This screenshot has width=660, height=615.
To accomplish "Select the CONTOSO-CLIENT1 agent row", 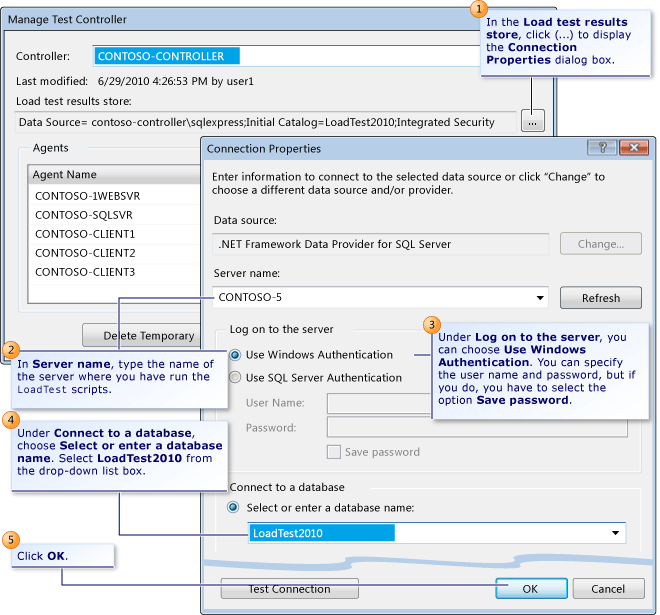I will (x=114, y=234).
